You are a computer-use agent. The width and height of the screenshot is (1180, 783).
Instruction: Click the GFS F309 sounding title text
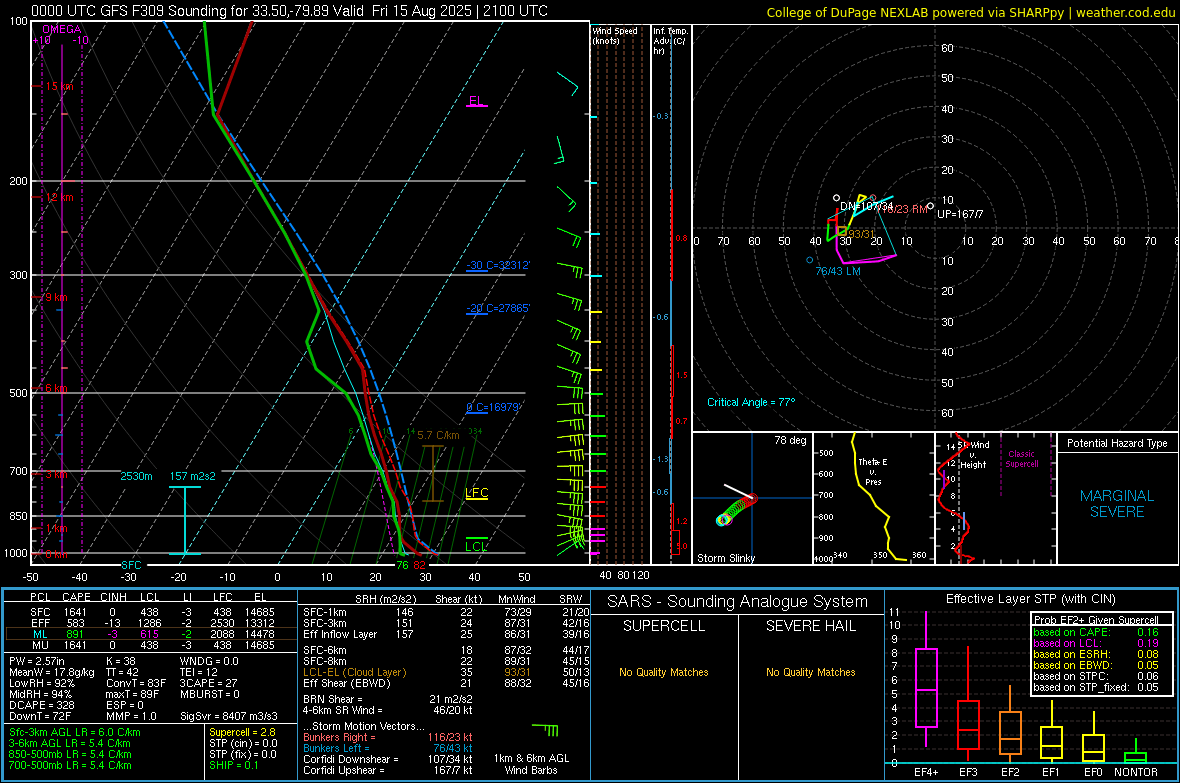289,11
